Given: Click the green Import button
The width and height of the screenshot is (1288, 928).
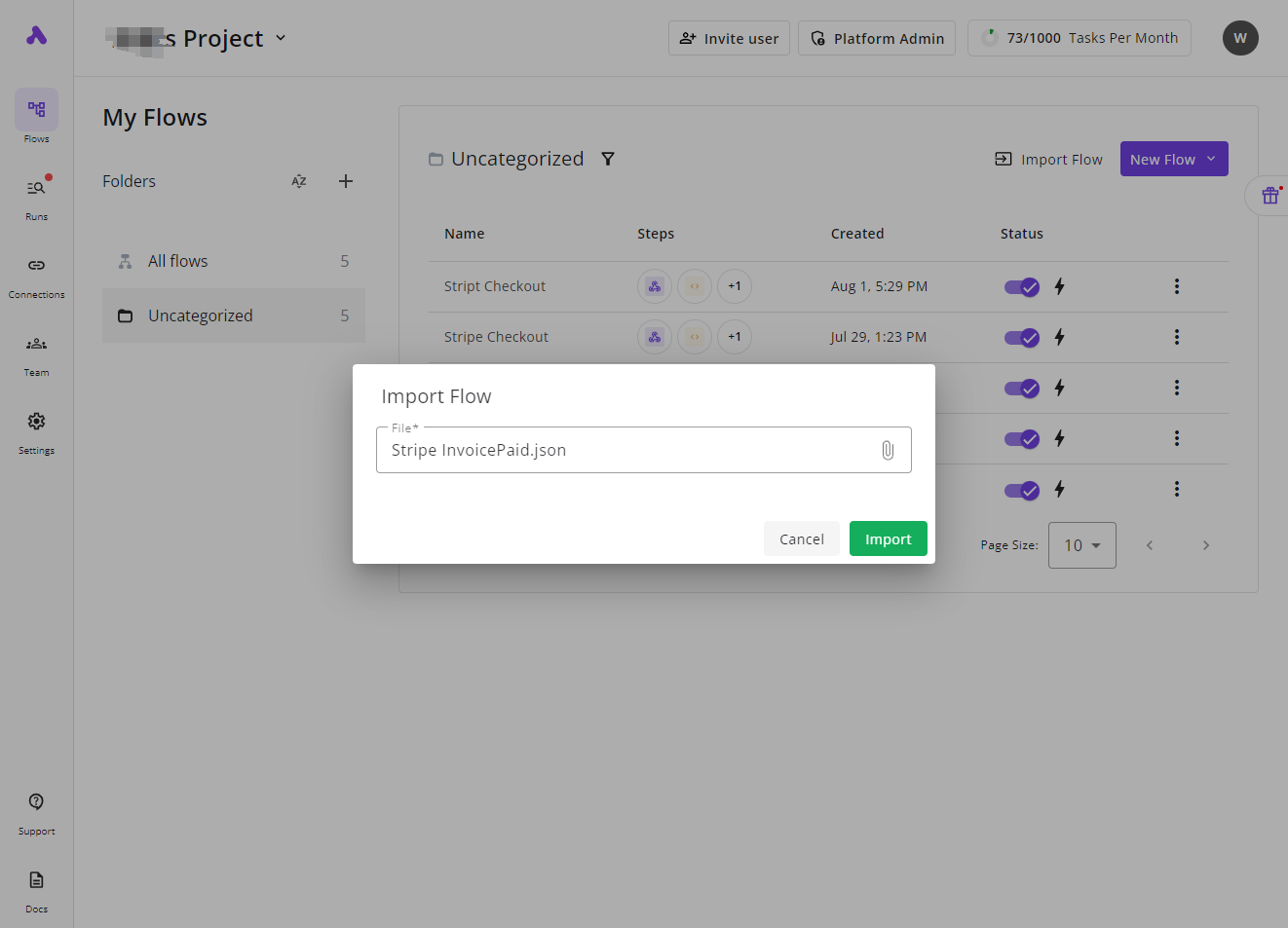Looking at the screenshot, I should point(888,538).
